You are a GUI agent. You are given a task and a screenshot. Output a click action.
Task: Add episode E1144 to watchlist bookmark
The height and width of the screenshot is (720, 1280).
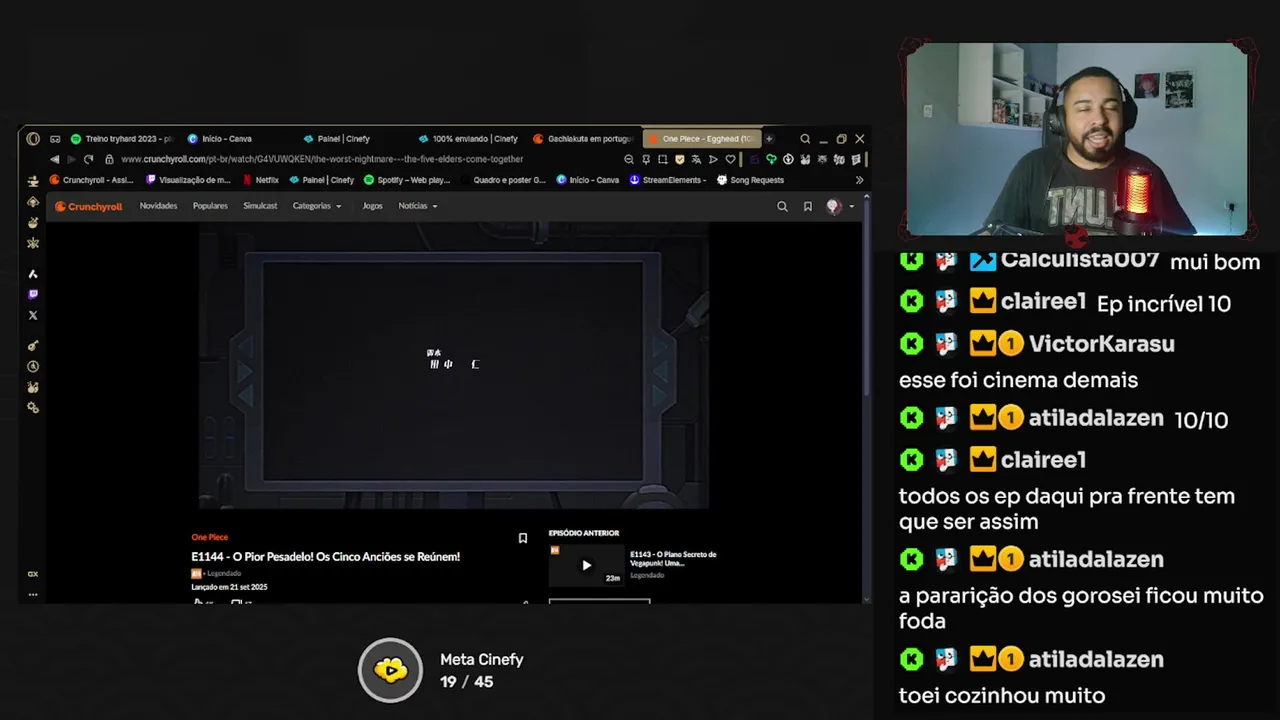coord(522,538)
